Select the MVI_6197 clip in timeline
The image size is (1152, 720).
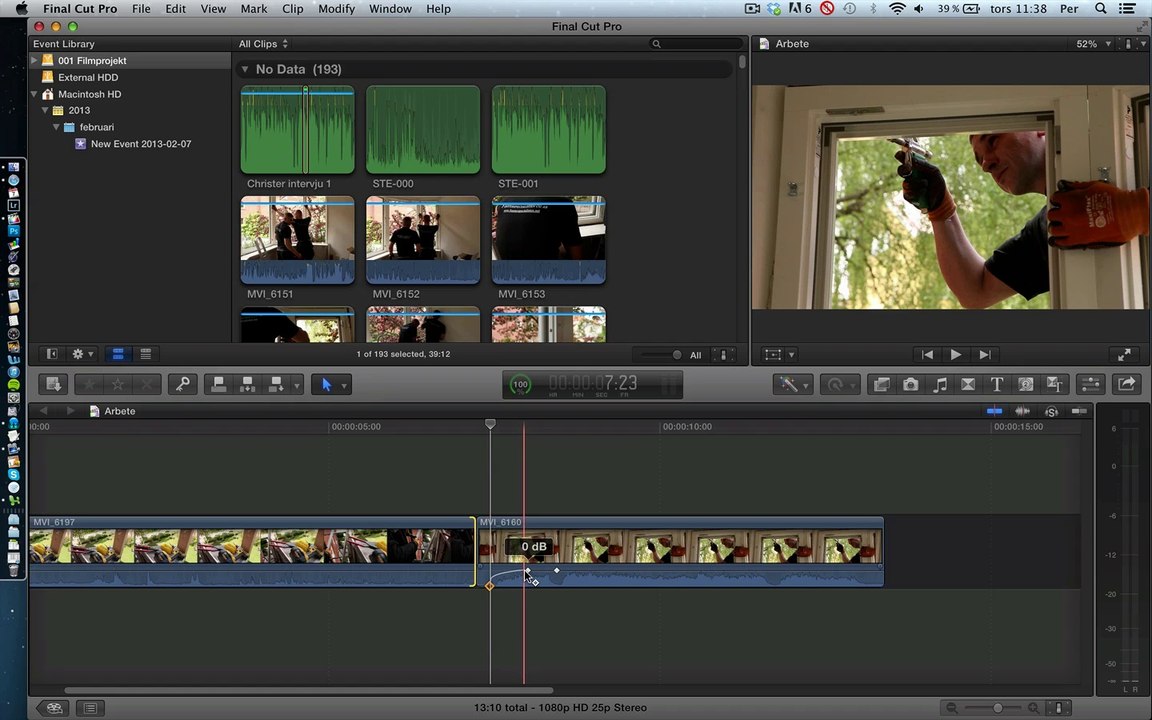(x=251, y=552)
